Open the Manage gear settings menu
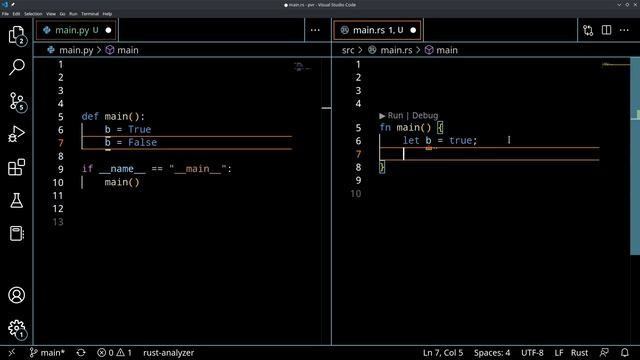The height and width of the screenshot is (360, 640). [16, 329]
